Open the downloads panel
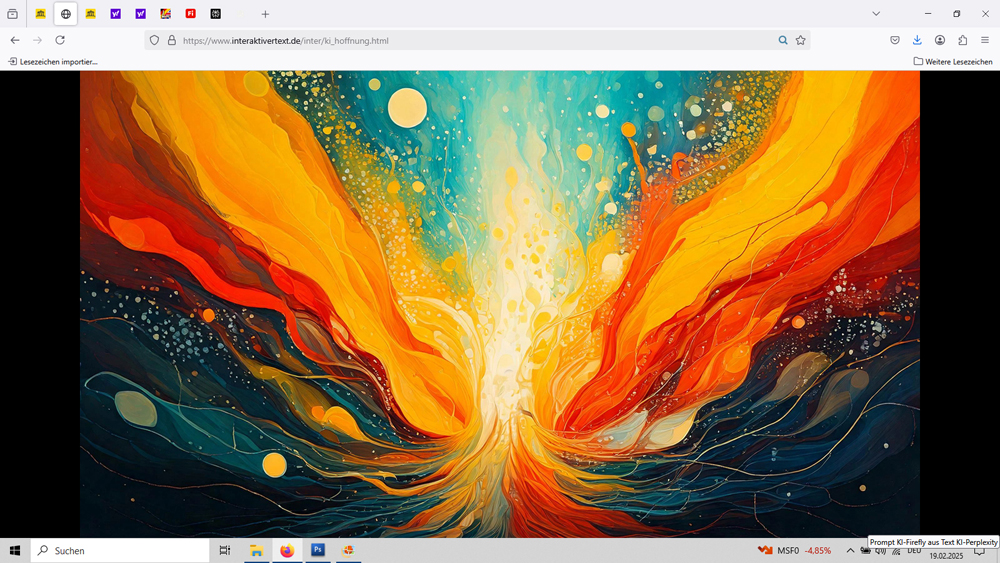 (917, 40)
